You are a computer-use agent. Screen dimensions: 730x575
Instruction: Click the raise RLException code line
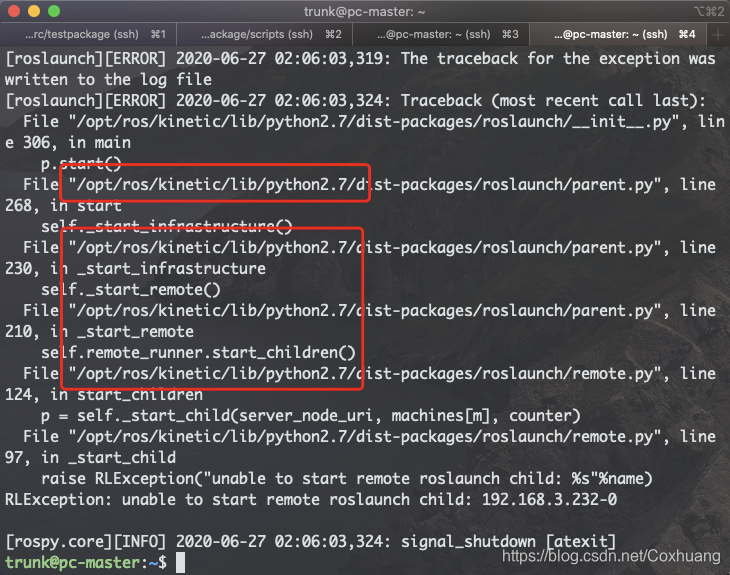point(346,479)
